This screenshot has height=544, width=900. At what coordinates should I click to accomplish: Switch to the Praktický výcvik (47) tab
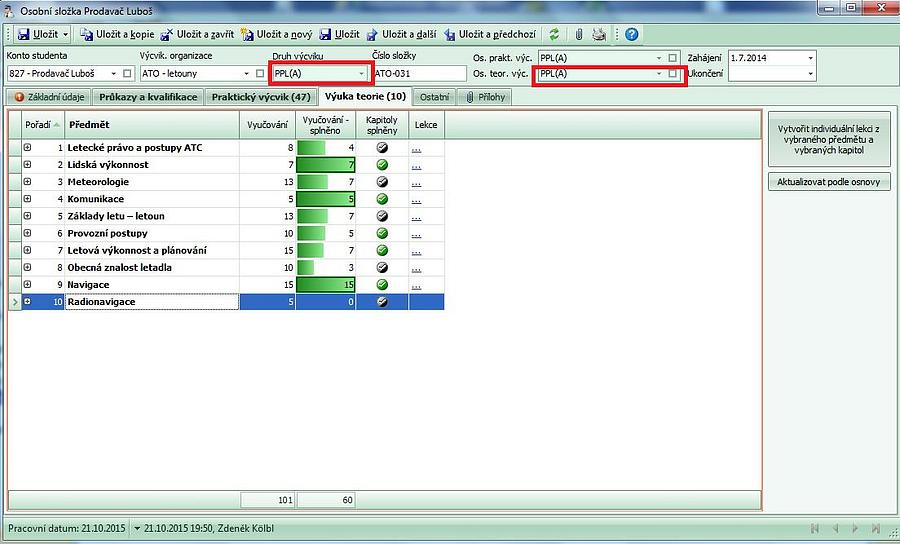tap(260, 97)
